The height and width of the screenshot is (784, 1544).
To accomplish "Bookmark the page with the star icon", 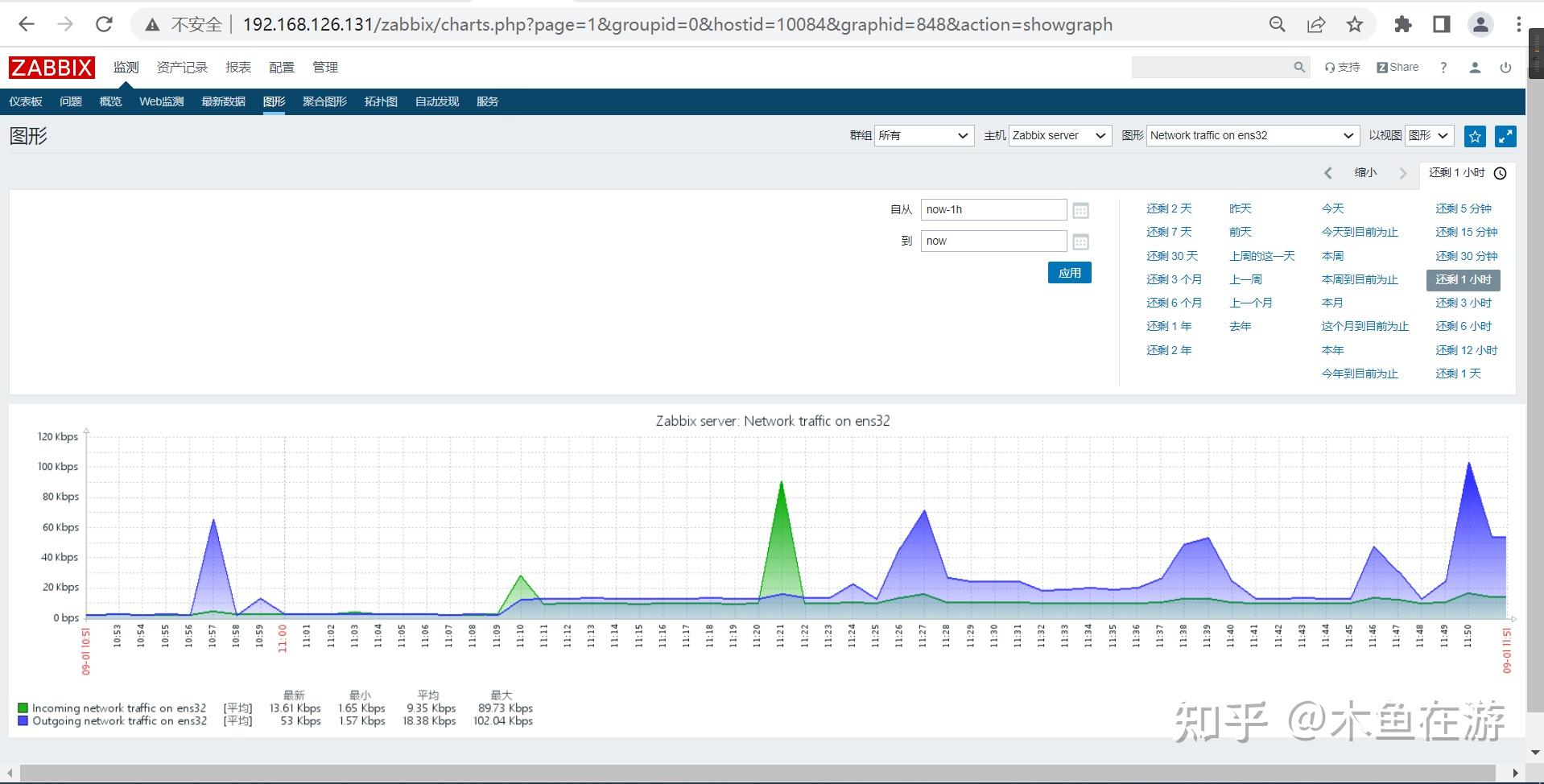I will (x=1355, y=24).
